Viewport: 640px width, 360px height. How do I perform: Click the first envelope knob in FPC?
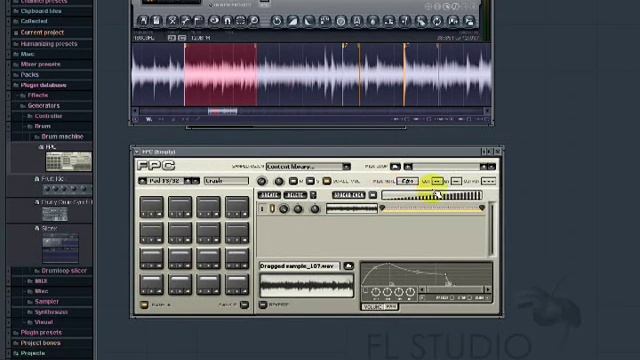pos(376,292)
